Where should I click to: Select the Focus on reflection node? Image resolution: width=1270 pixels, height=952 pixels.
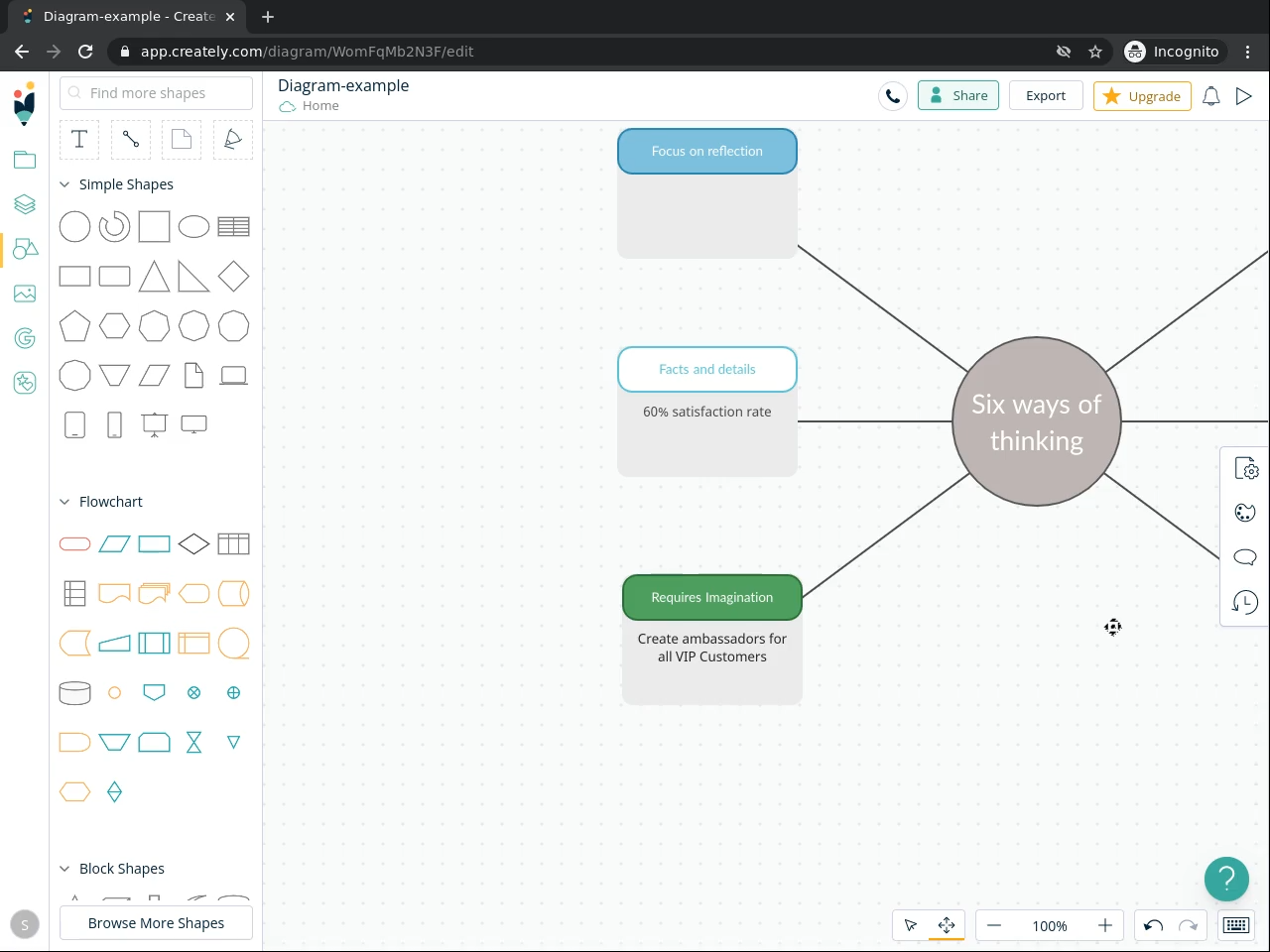click(707, 152)
